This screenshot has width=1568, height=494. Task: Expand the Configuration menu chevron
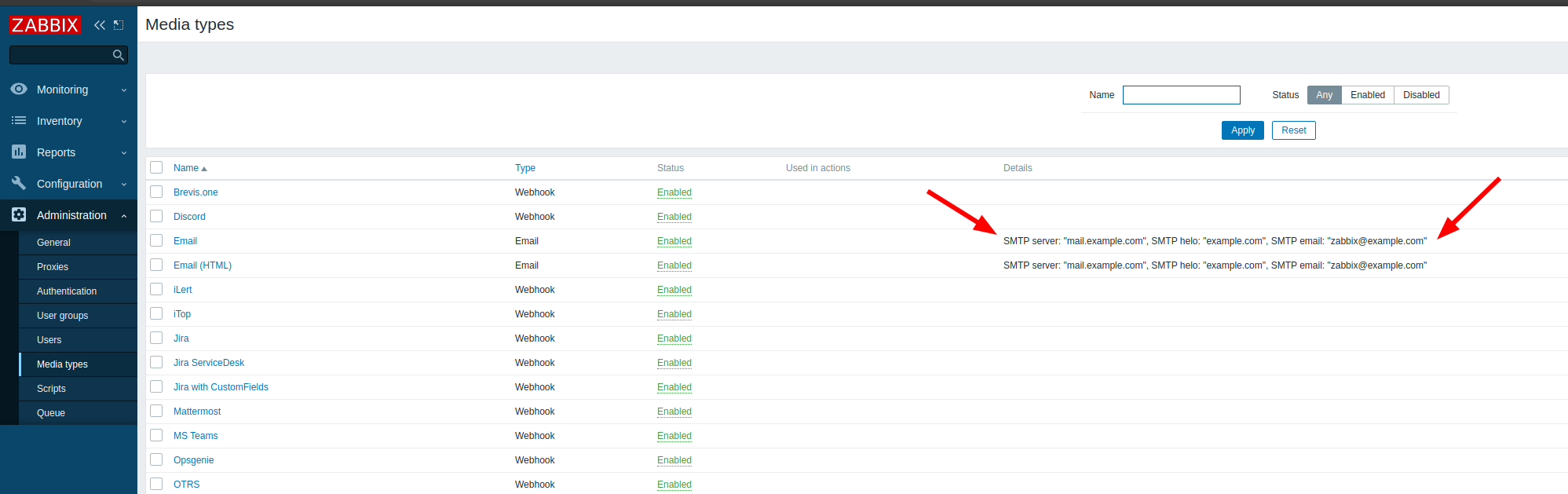(x=124, y=185)
